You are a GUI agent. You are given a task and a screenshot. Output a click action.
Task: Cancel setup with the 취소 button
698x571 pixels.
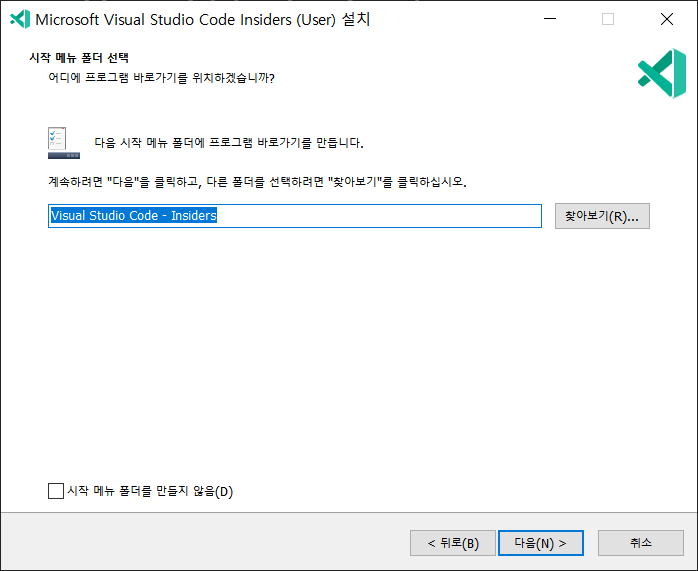click(641, 543)
